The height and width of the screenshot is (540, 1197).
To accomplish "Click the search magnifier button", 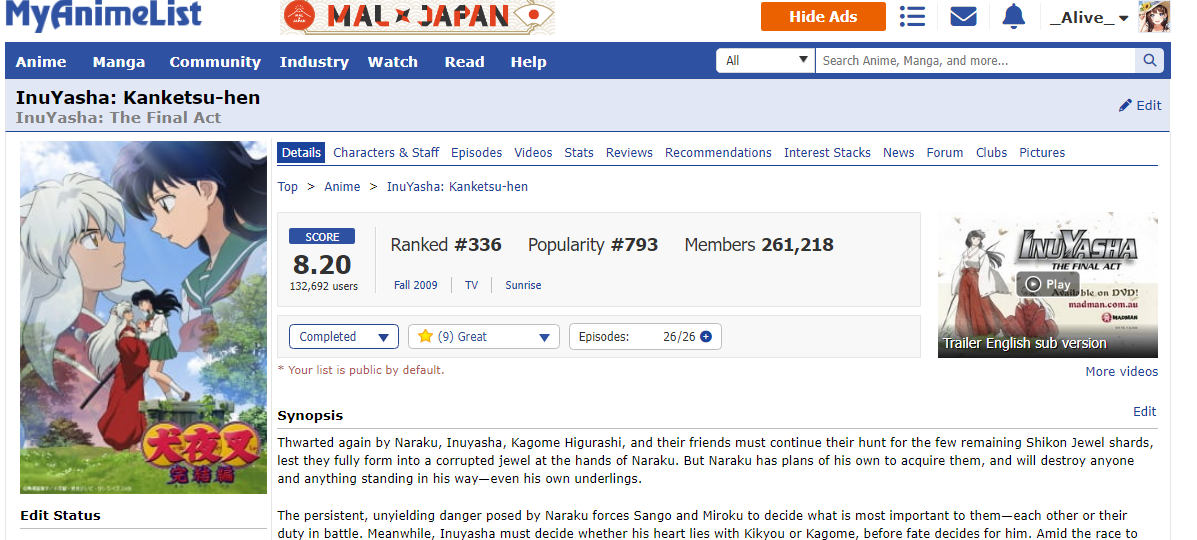I will [x=1150, y=60].
